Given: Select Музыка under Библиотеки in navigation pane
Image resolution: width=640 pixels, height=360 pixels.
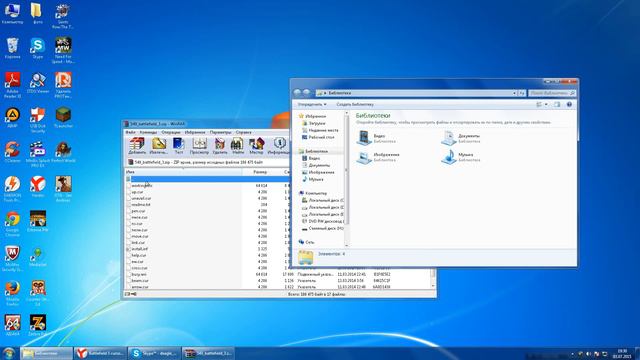Looking at the screenshot, I should tap(316, 179).
